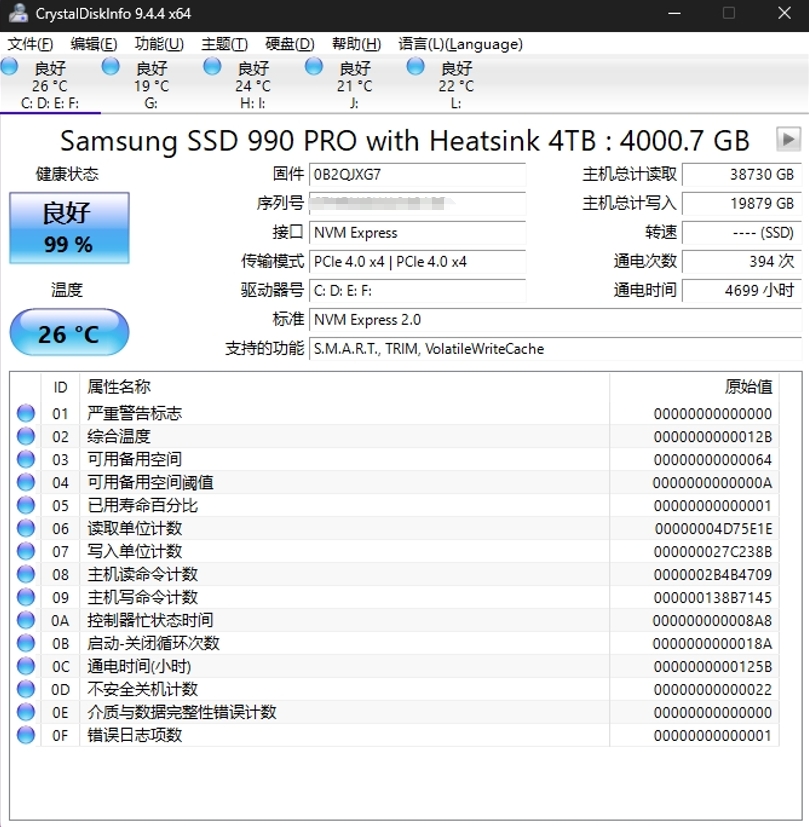
Task: Select the 控制器忙状态时间 attribute name
Action: pyautogui.click(x=150, y=620)
